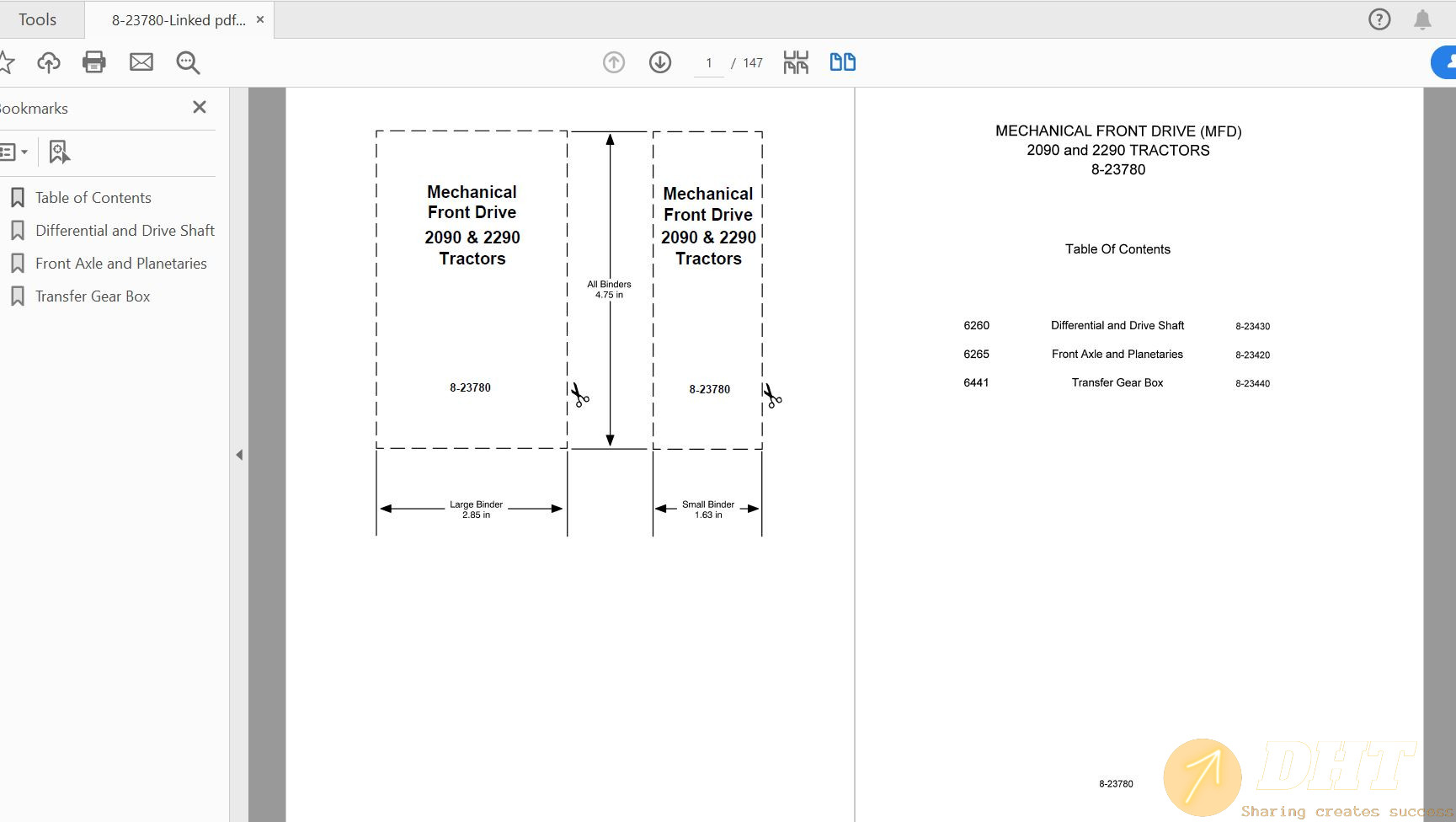1456x822 pixels.
Task: Star this document as favorite
Action: click(x=8, y=61)
